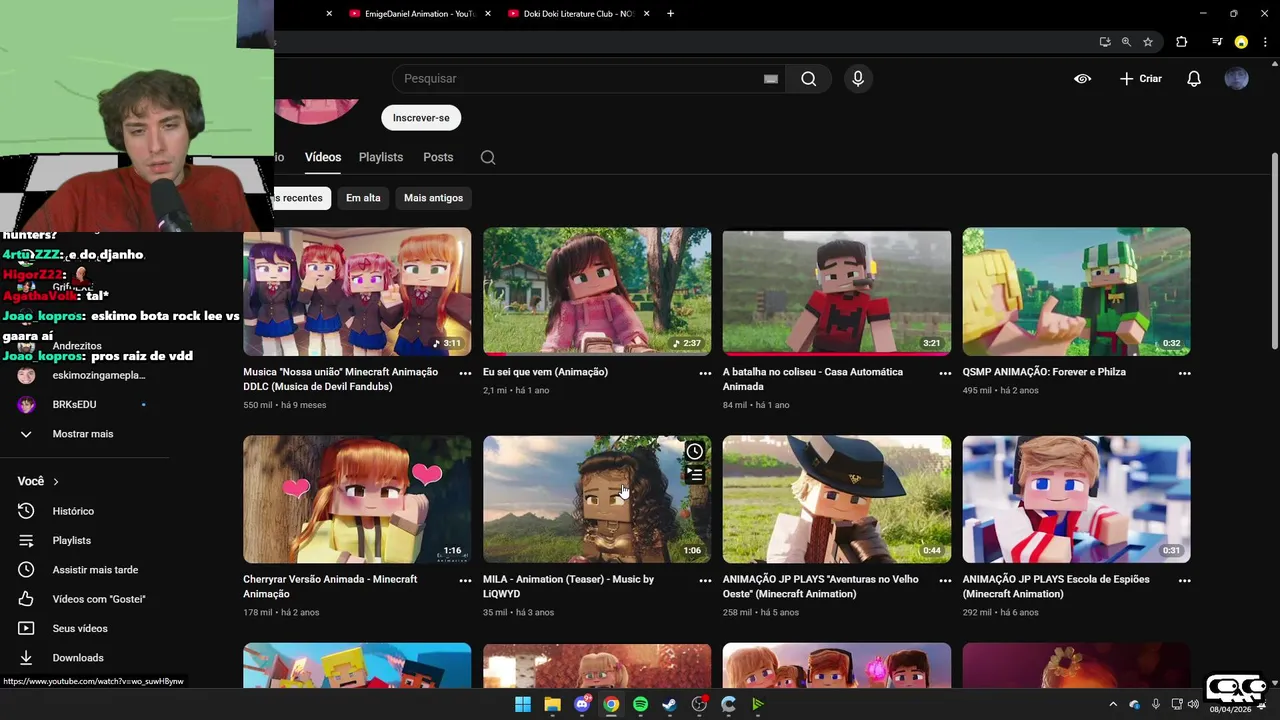The width and height of the screenshot is (1280, 720).
Task: Activate voice search microphone icon
Action: [858, 79]
